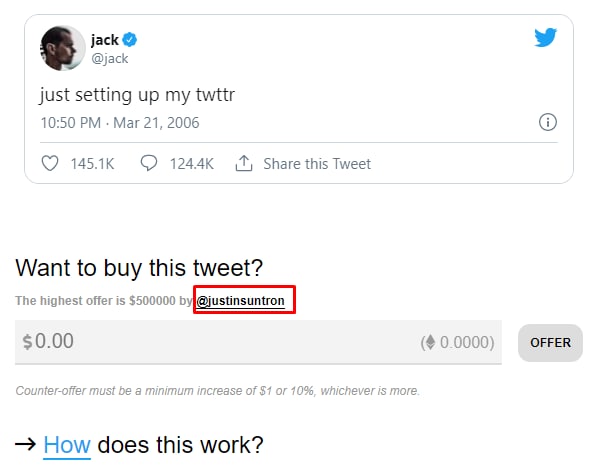Click the tweet info icon
613x473 pixels.
pyautogui.click(x=547, y=123)
